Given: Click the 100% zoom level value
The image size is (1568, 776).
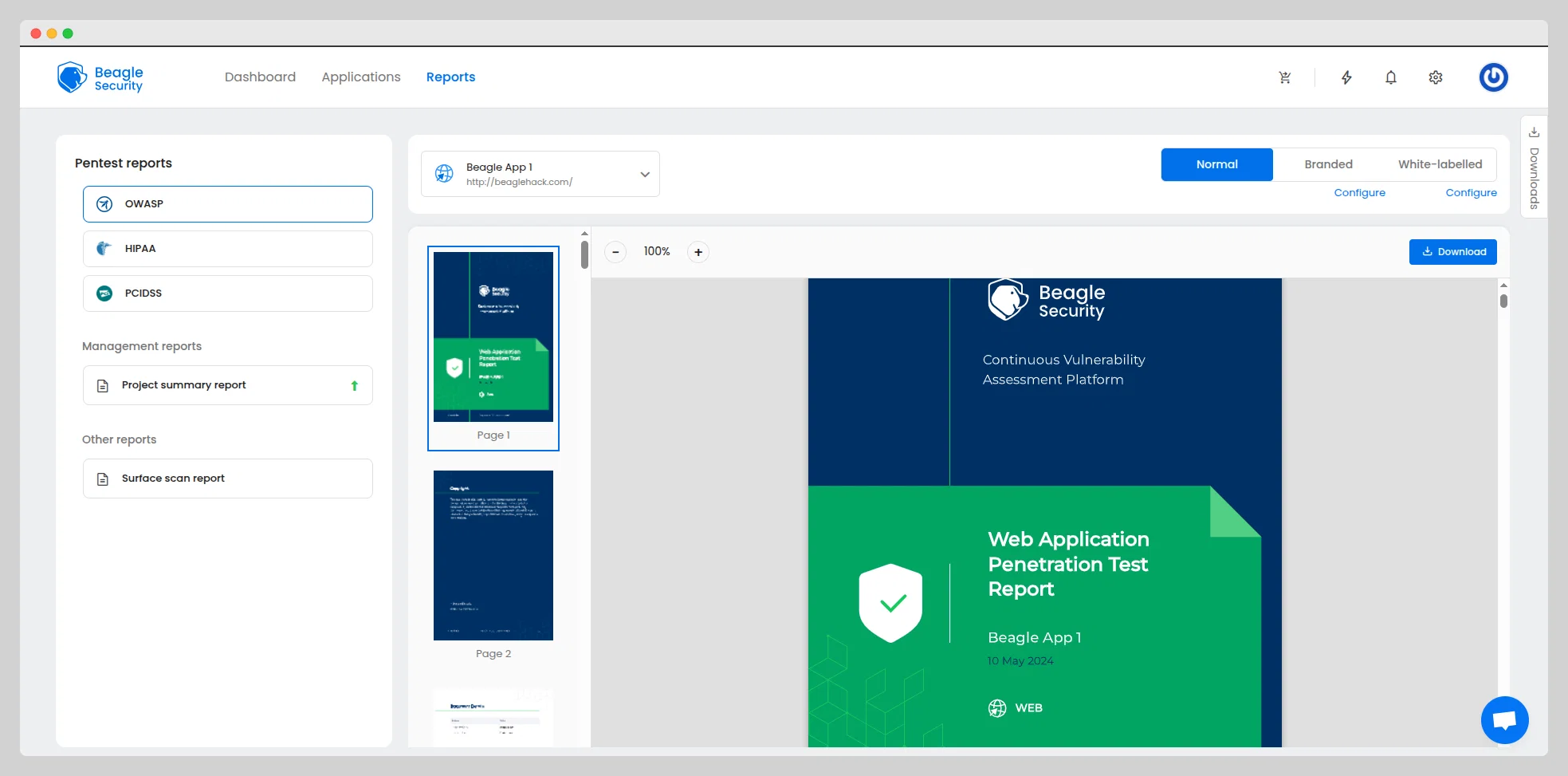Looking at the screenshot, I should click(657, 251).
